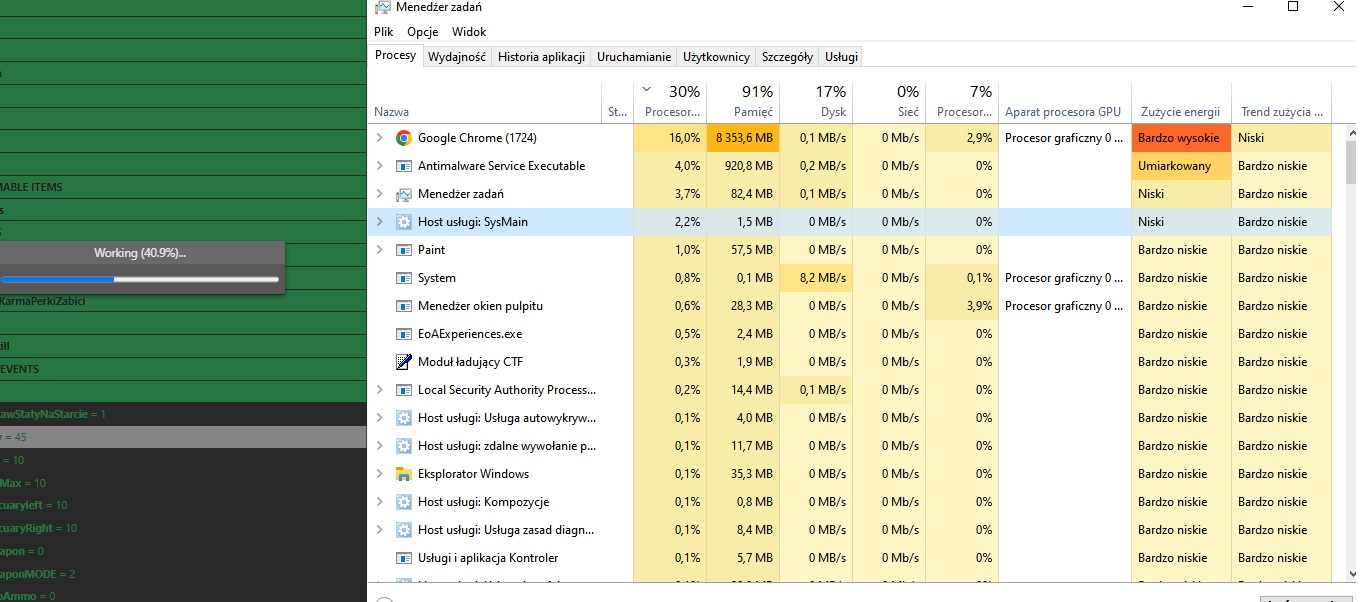
Task: Select the 'aponMODE = 2' line in the left window
Action: point(183,574)
